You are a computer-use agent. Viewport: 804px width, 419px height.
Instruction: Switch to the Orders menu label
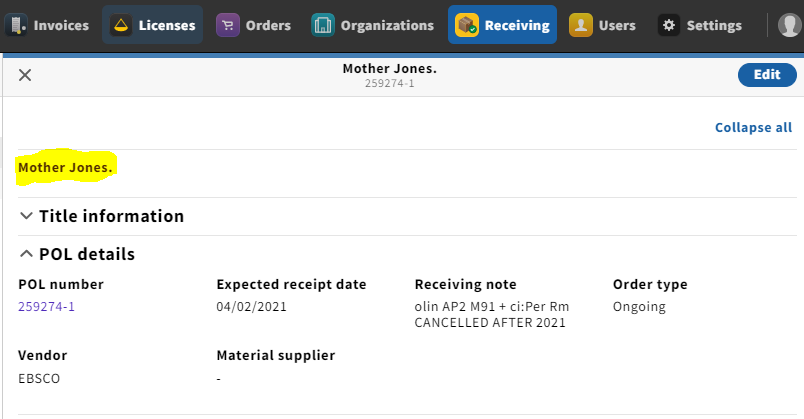coord(268,25)
